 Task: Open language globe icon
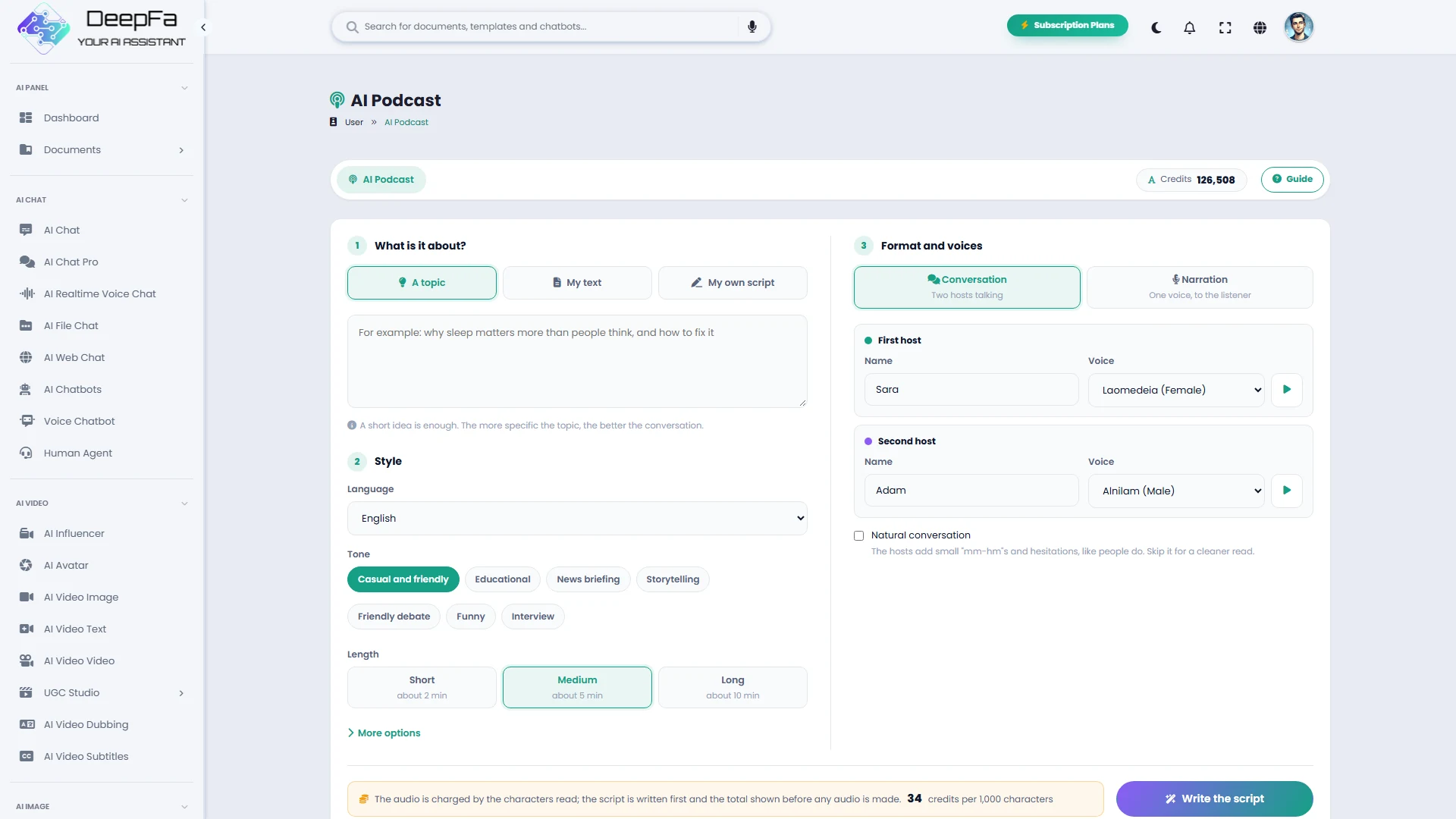tap(1260, 28)
